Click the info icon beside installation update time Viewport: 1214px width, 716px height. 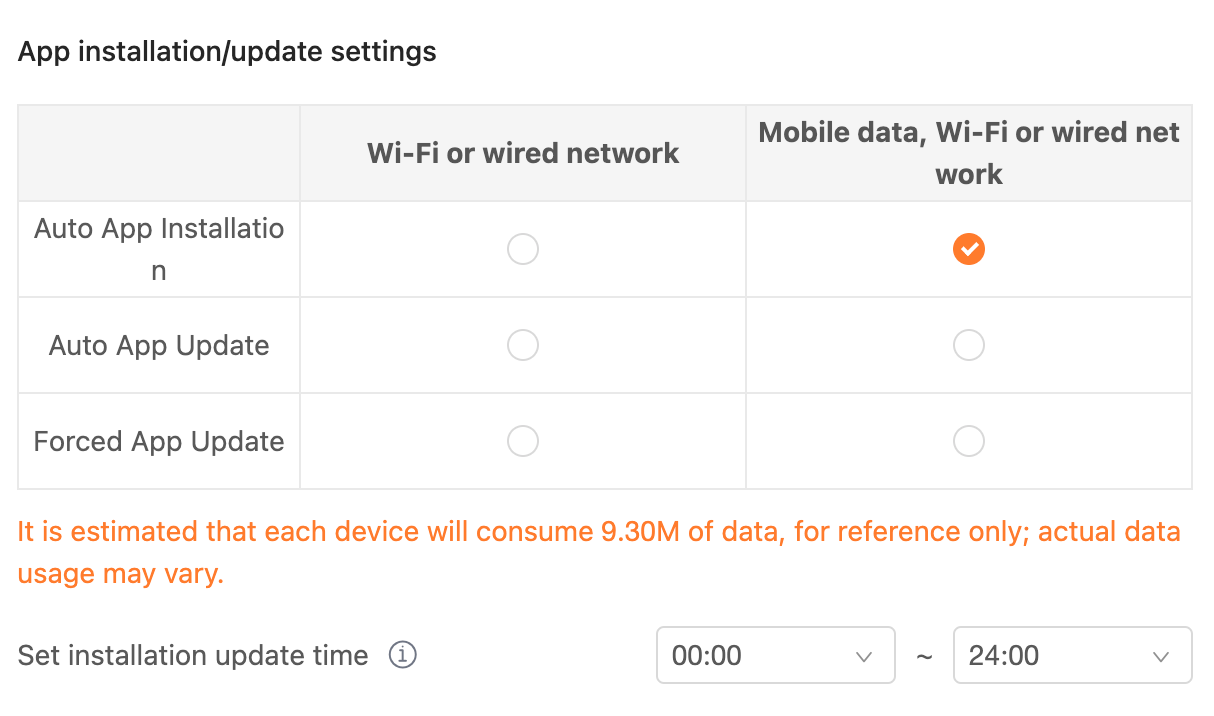click(x=402, y=655)
